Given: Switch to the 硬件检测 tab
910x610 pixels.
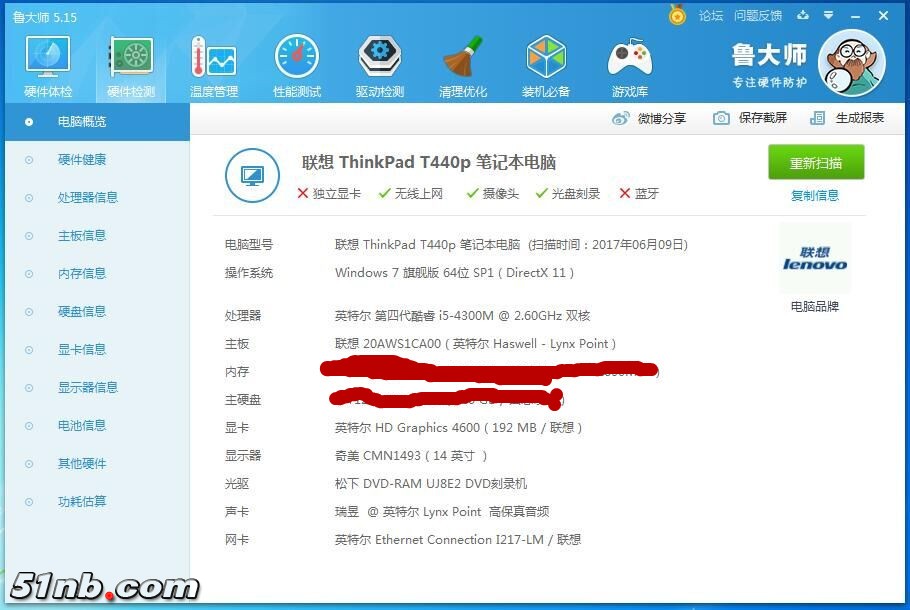Looking at the screenshot, I should point(130,63).
